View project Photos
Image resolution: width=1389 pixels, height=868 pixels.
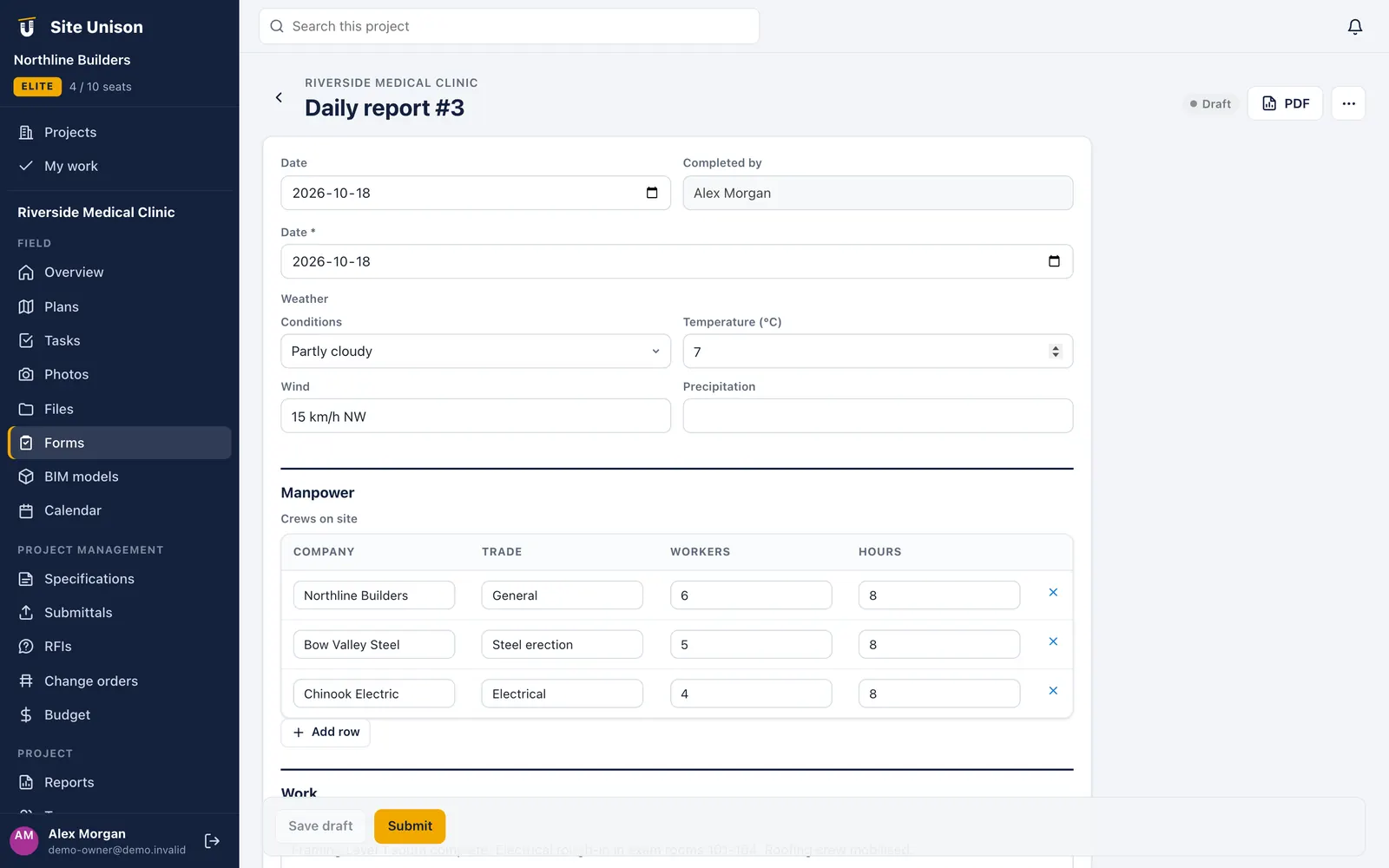click(x=119, y=374)
